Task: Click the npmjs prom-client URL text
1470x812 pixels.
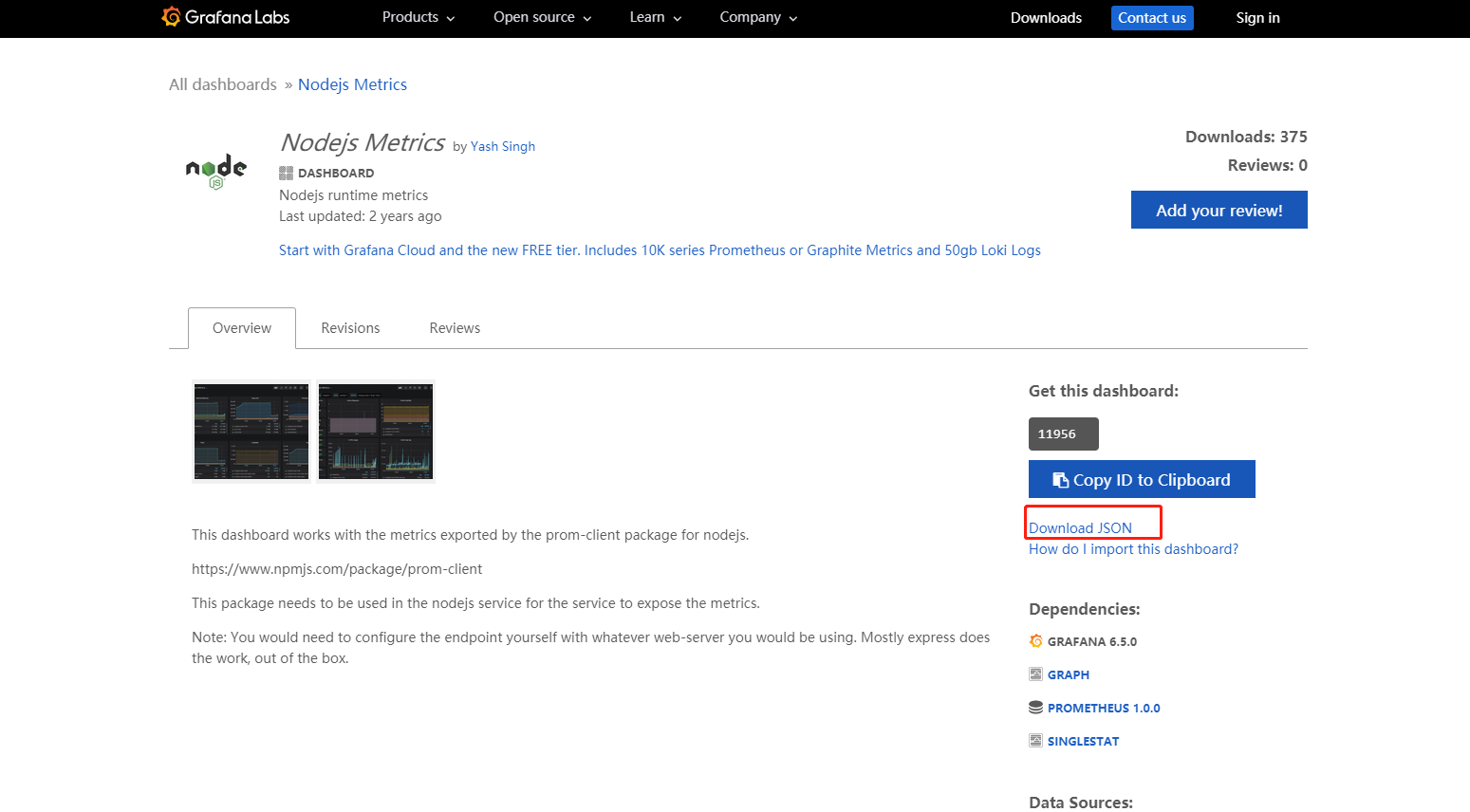Action: tap(337, 569)
